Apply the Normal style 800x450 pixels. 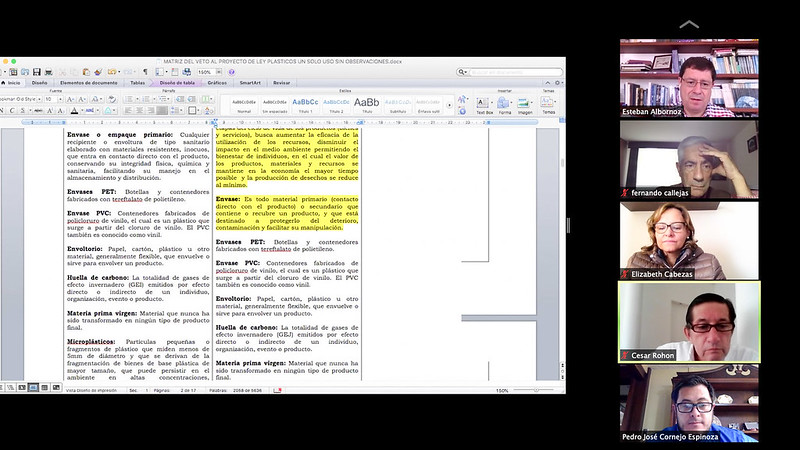coord(244,106)
